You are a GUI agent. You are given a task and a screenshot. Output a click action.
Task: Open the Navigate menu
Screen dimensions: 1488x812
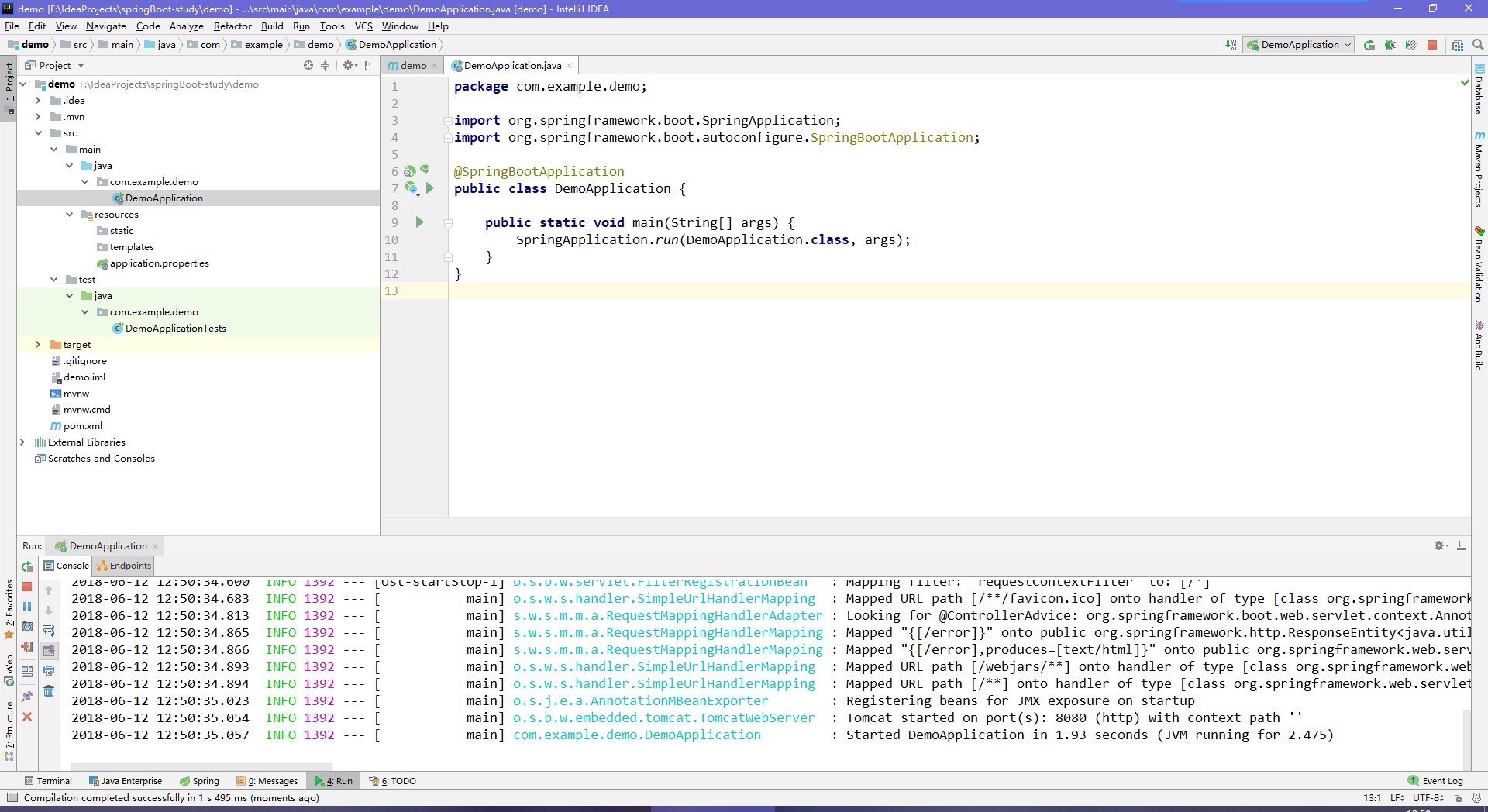(105, 26)
